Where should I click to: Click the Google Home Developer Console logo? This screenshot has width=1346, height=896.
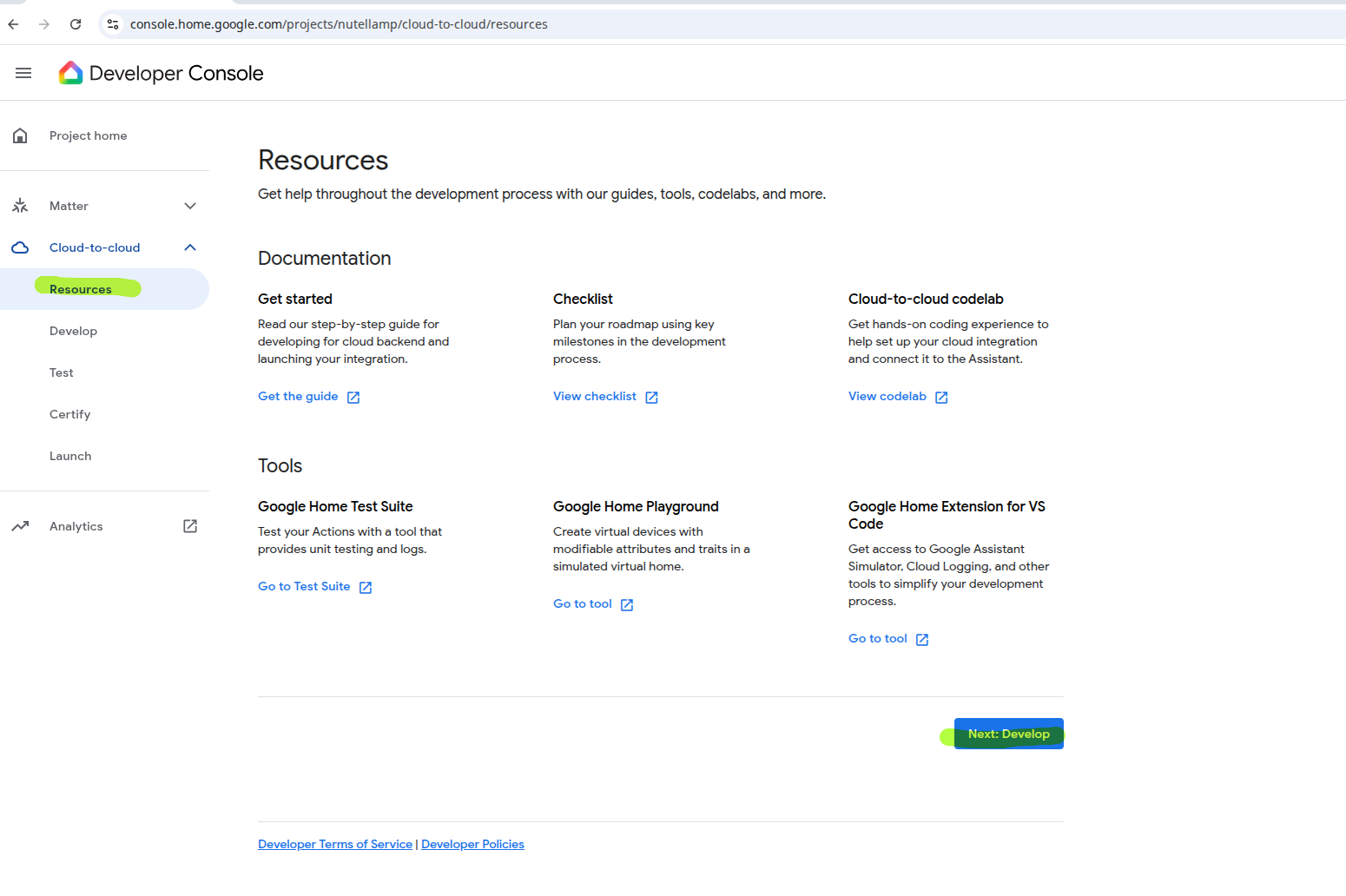point(71,74)
